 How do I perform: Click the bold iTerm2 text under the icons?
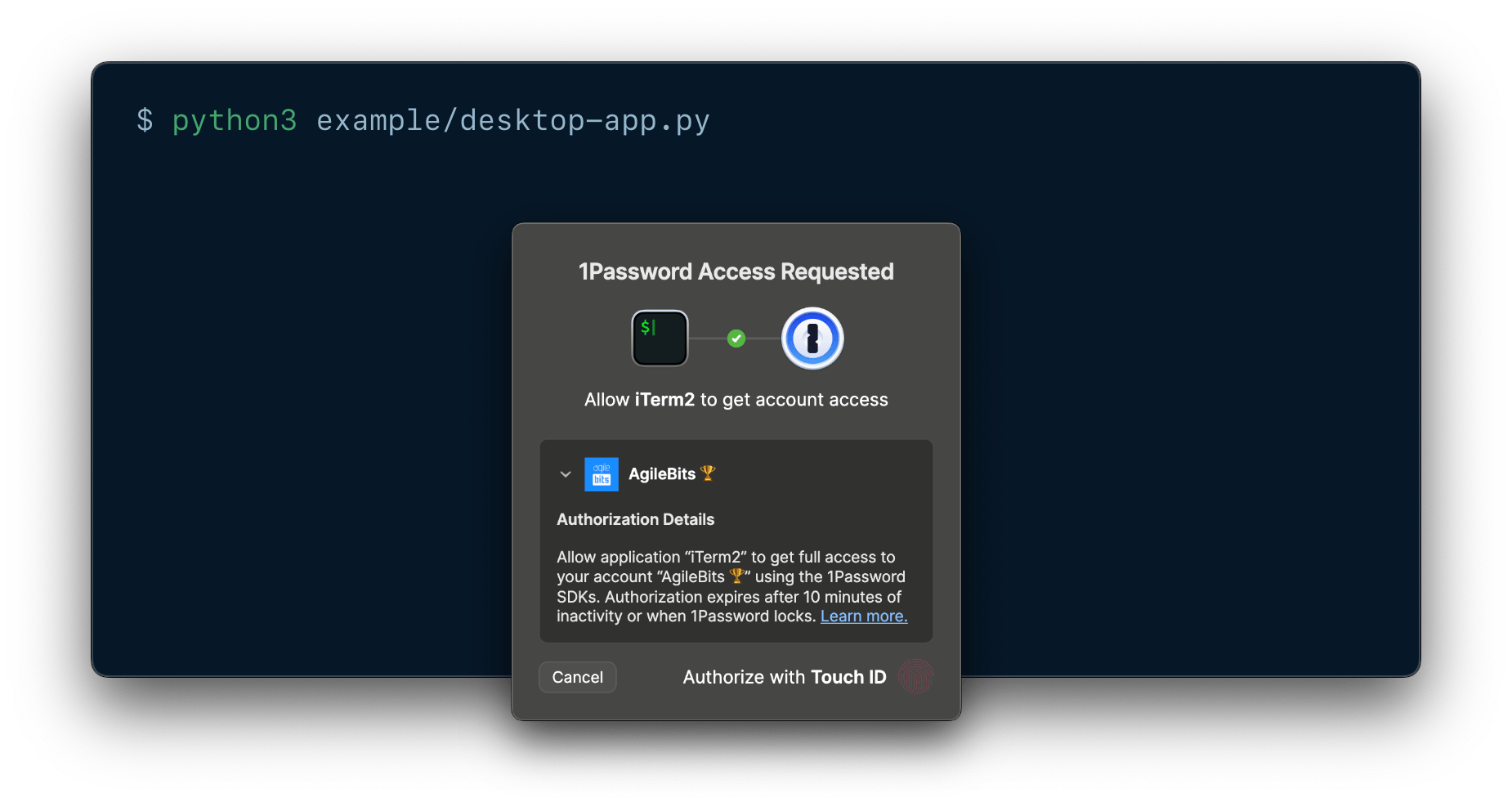click(x=664, y=400)
